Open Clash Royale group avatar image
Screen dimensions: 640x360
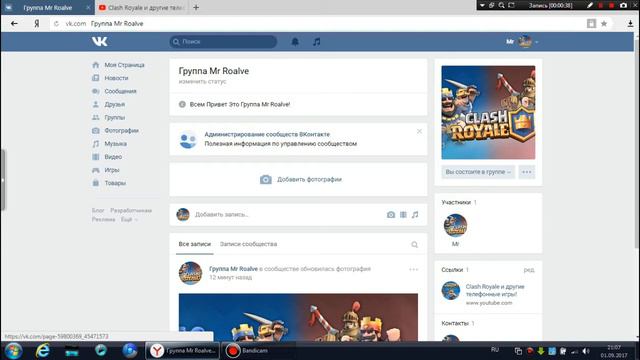[x=488, y=112]
